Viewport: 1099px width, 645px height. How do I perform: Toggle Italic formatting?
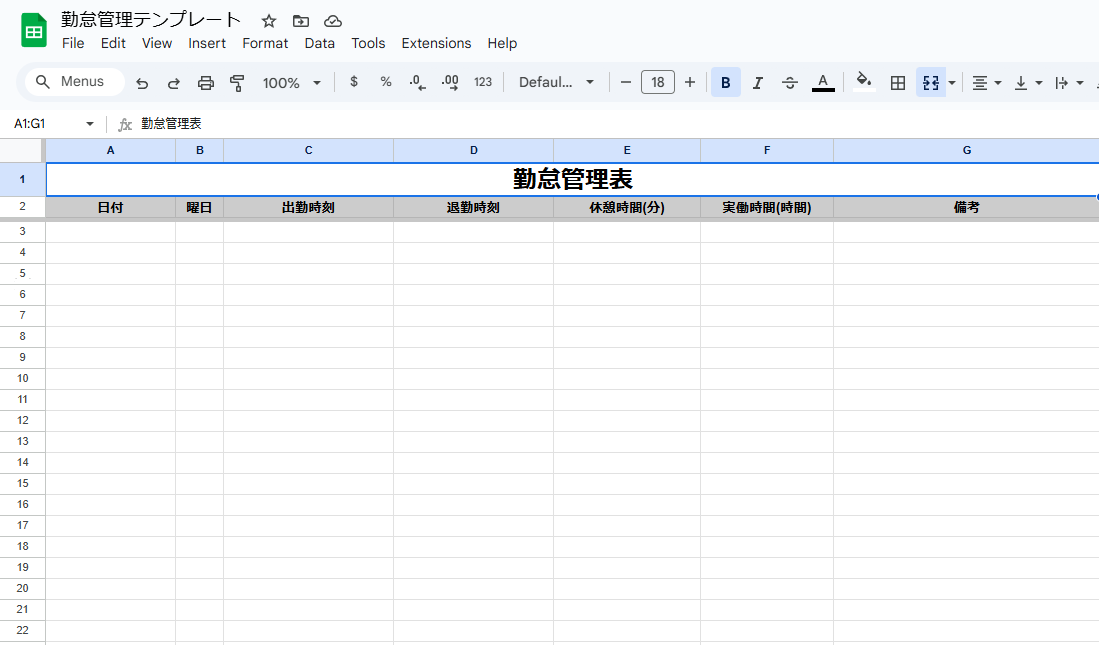758,83
